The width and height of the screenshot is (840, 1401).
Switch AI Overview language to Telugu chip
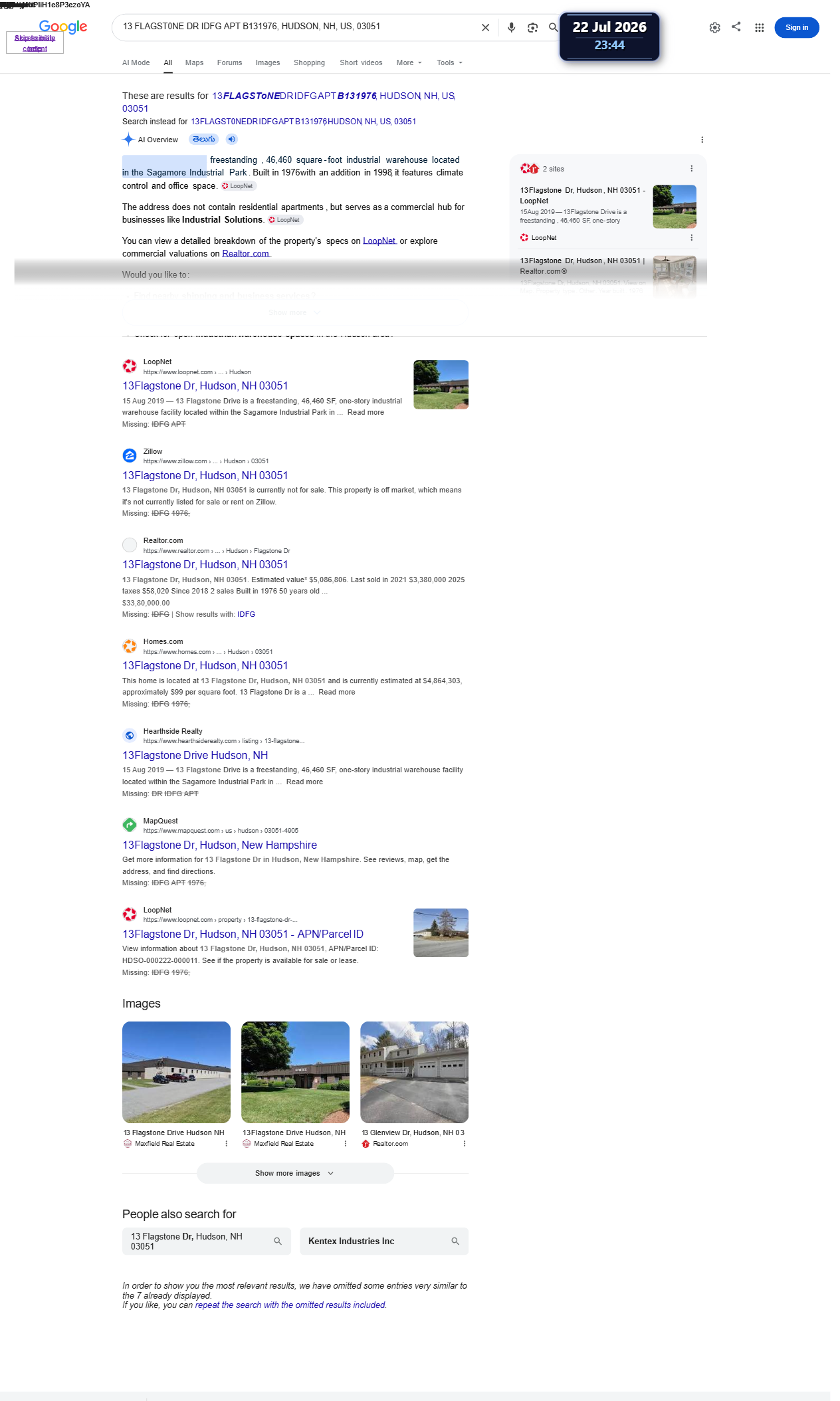203,139
